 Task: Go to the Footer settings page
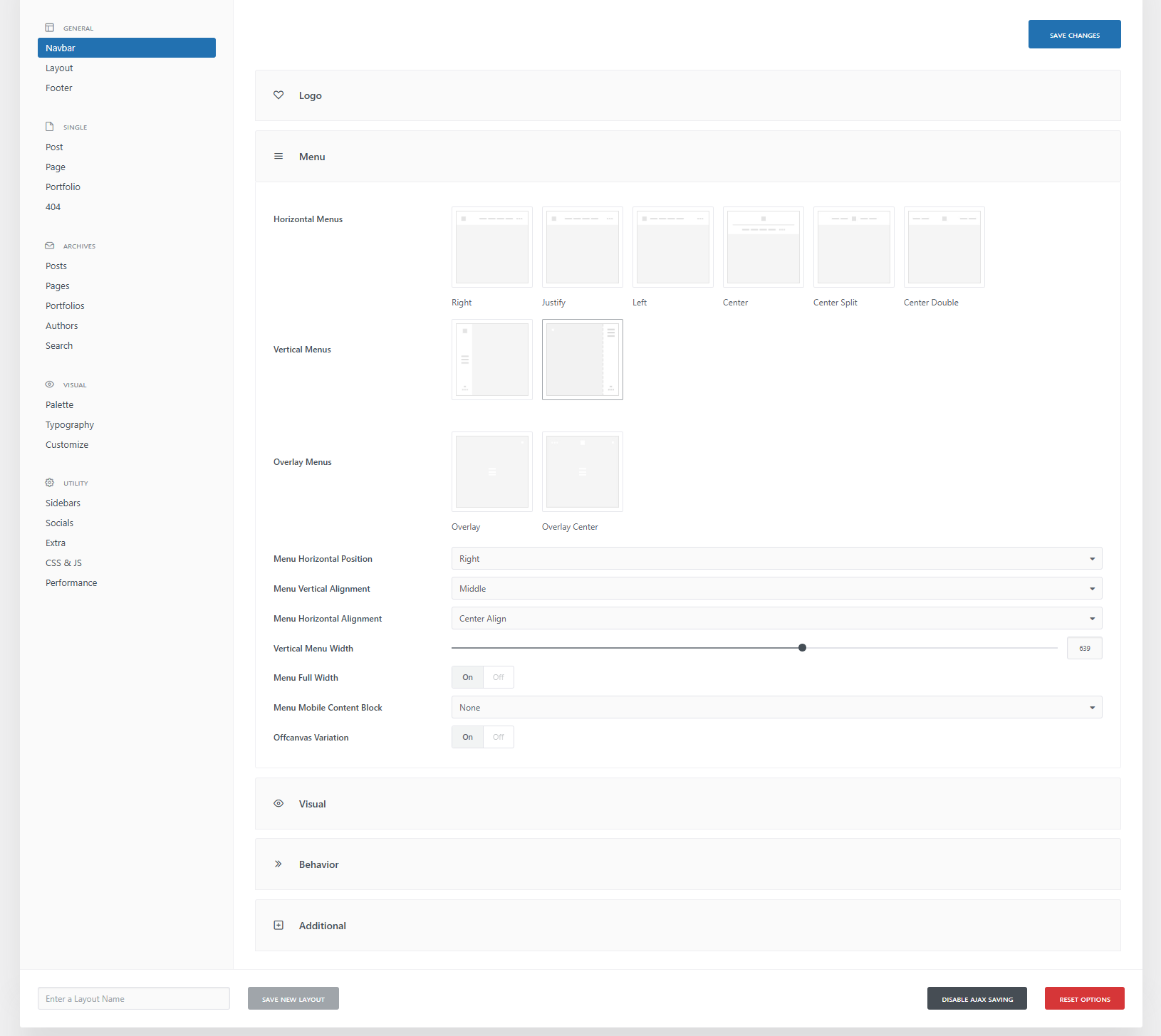pos(59,88)
